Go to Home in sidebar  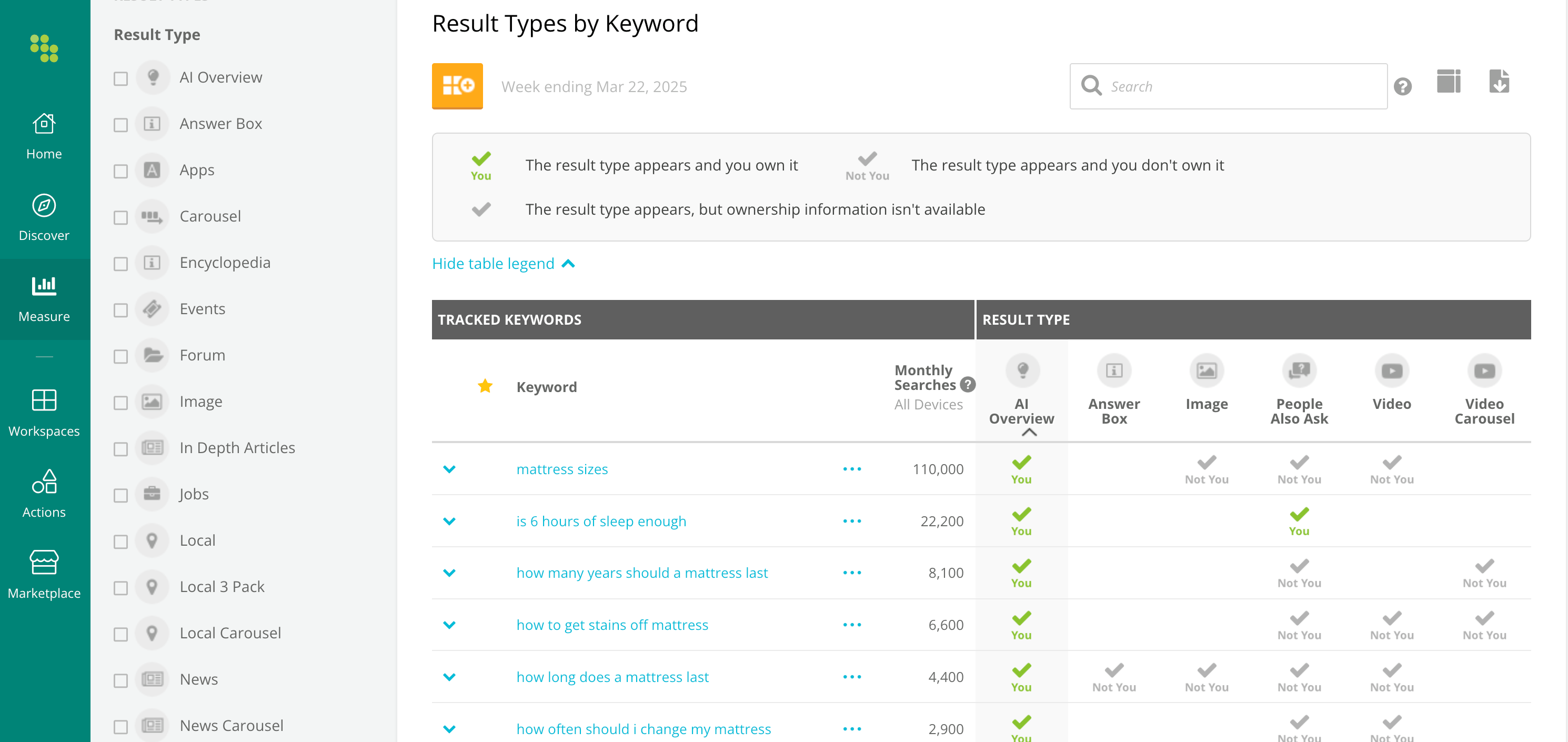click(44, 136)
